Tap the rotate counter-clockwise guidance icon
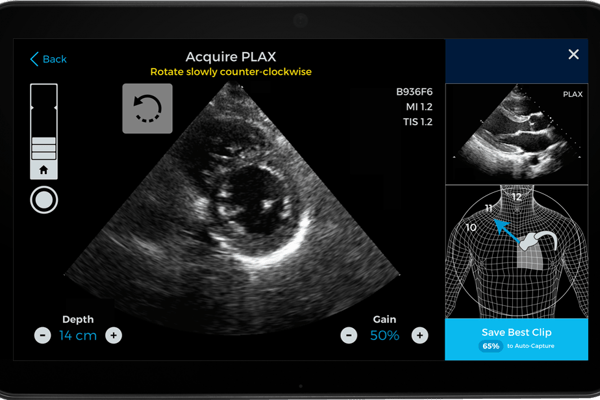The image size is (600, 400). click(x=147, y=108)
